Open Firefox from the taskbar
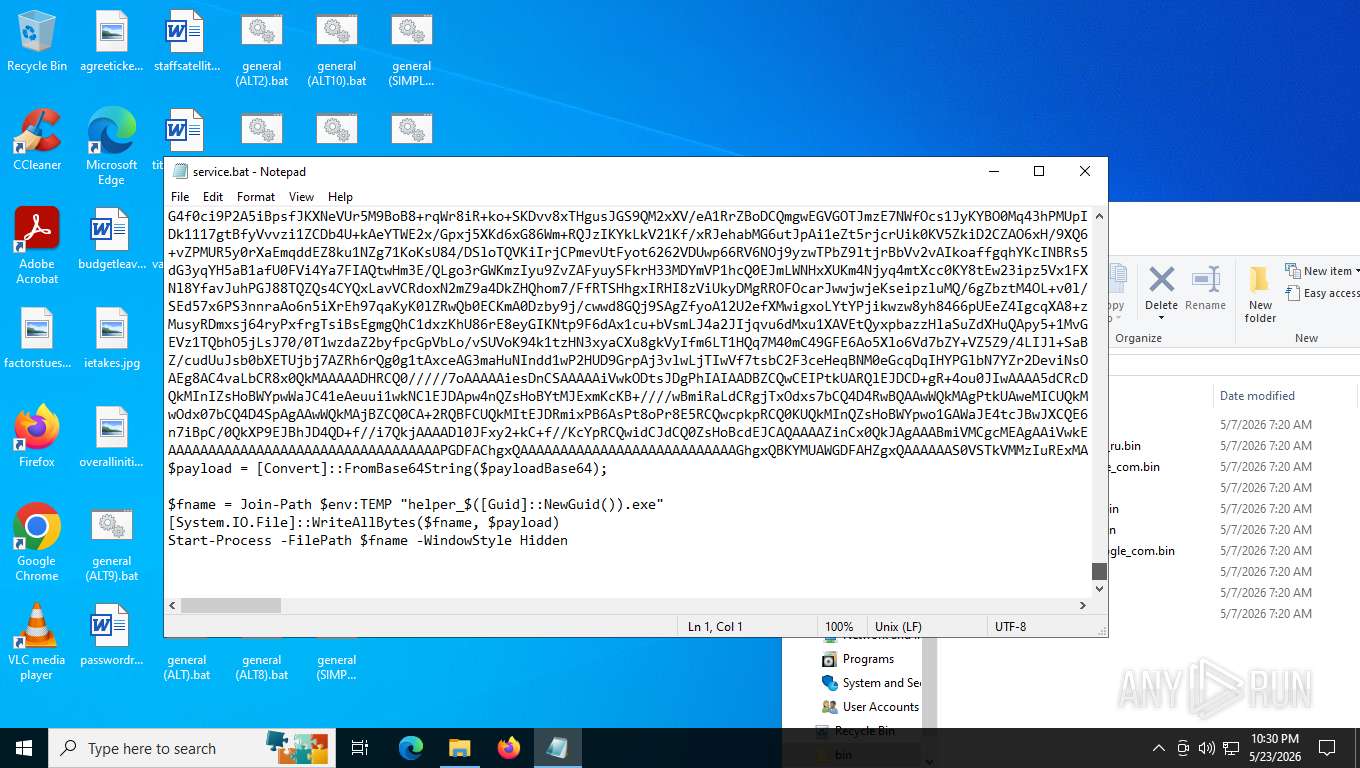1360x768 pixels. point(509,748)
